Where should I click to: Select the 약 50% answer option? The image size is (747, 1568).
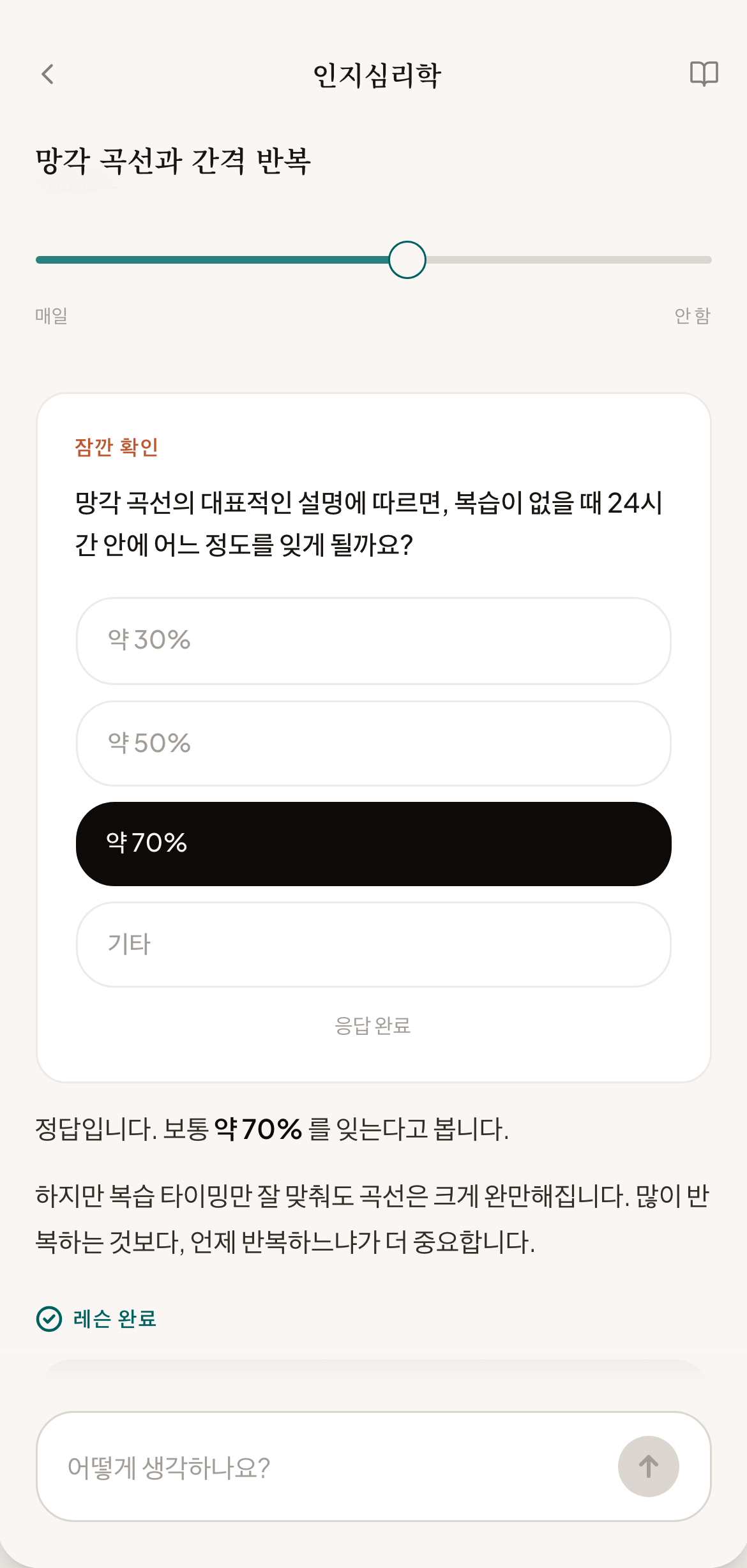coord(373,743)
